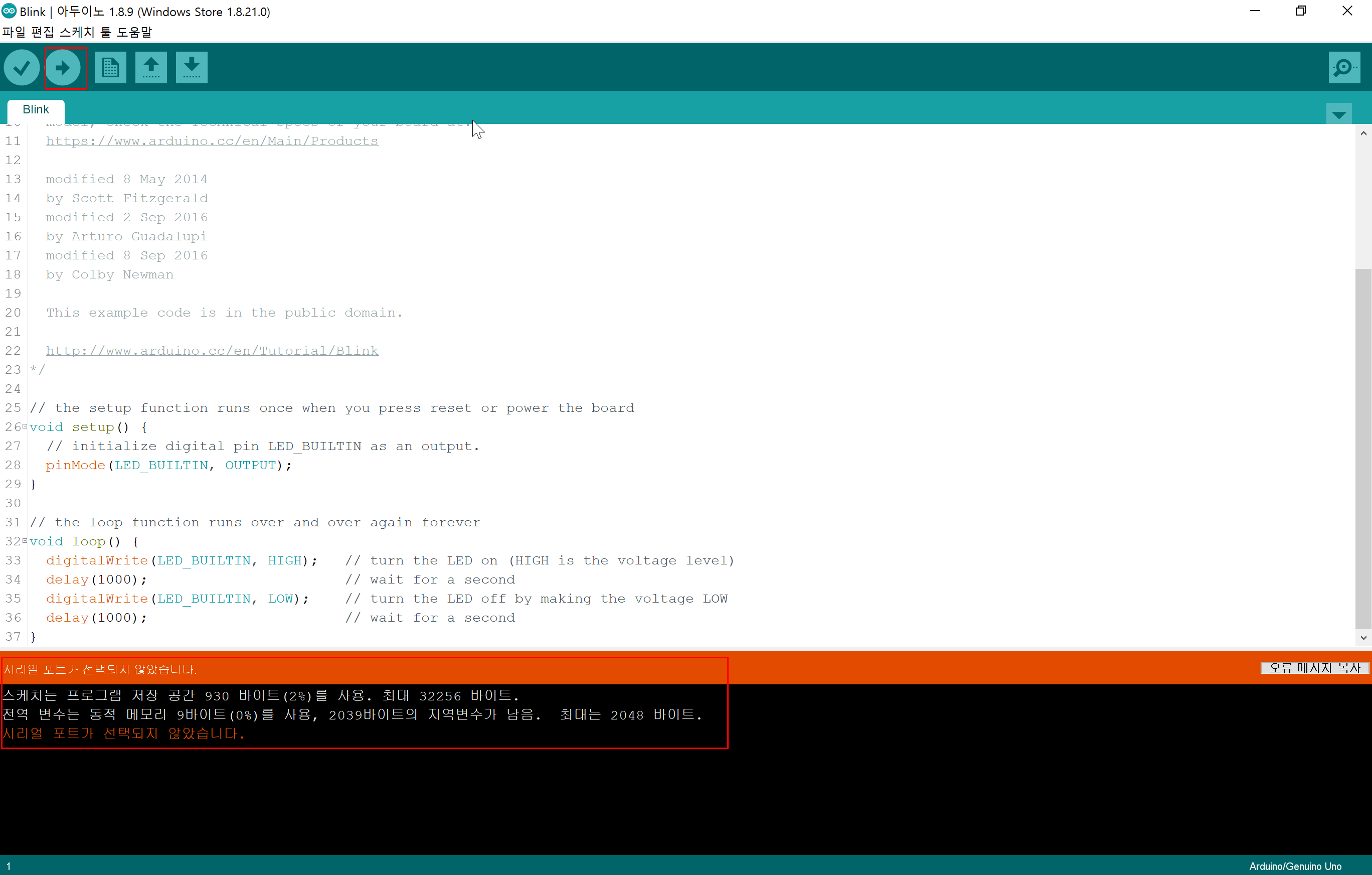Click the Save sketch down-arrow icon
This screenshot has width=1372, height=875.
click(x=192, y=68)
